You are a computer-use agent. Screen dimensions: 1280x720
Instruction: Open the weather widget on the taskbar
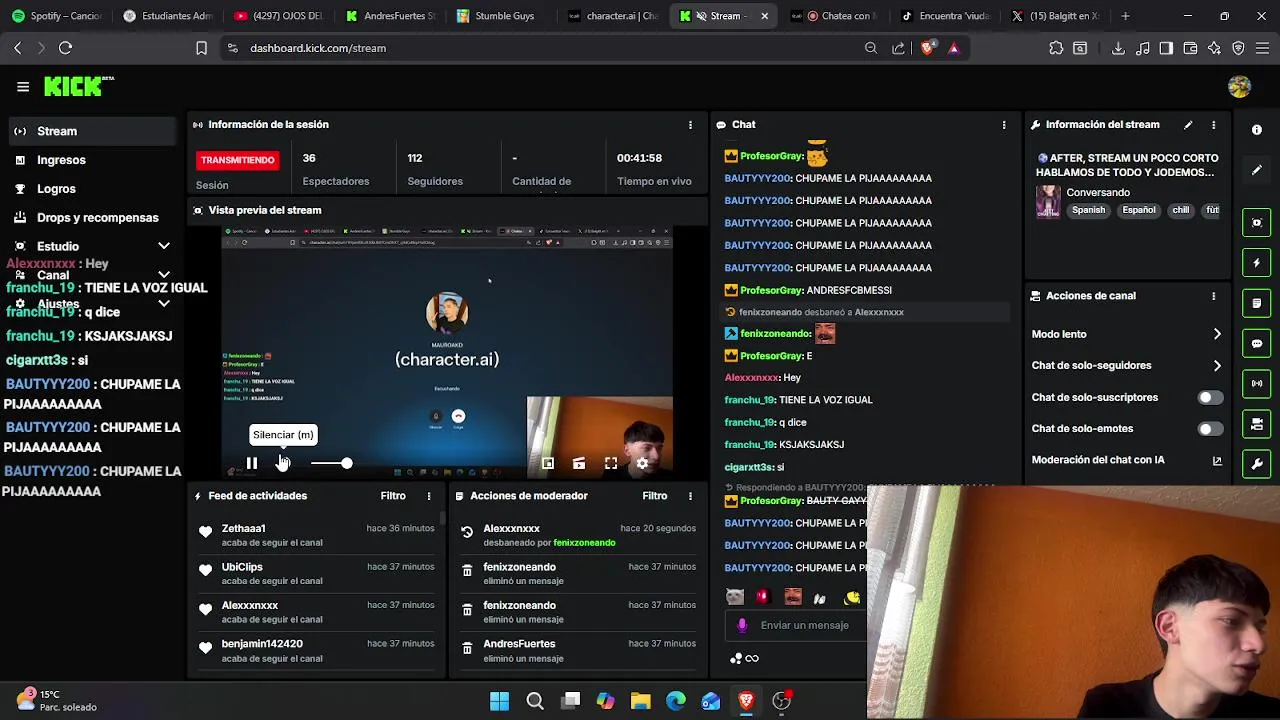[56, 700]
